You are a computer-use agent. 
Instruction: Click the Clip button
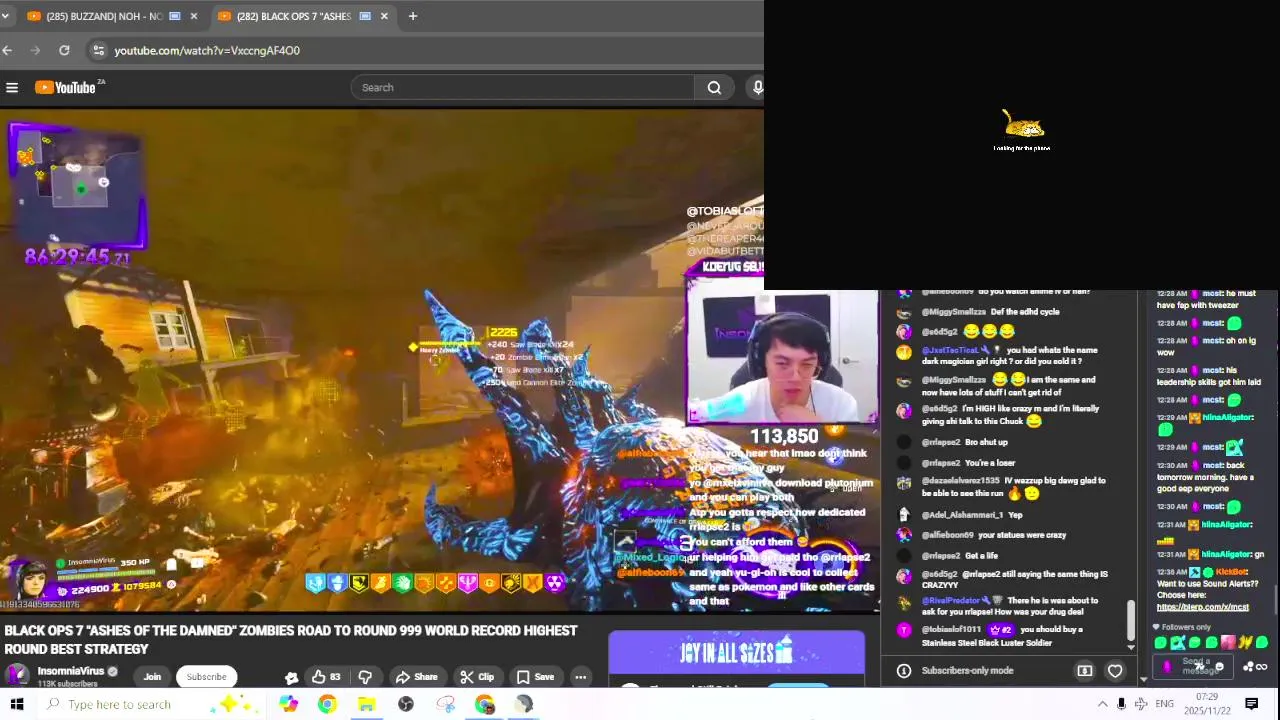[x=476, y=677]
